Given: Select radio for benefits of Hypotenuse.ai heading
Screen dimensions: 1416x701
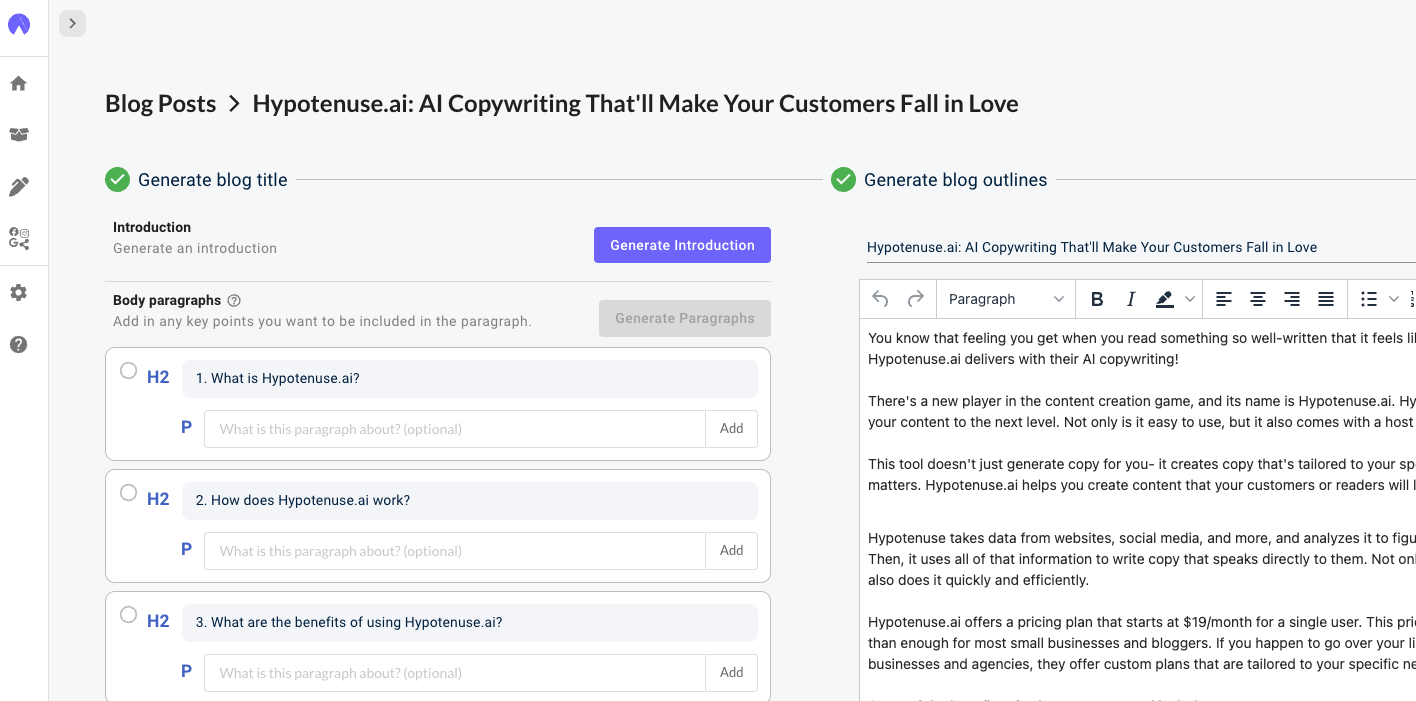Looking at the screenshot, I should [128, 615].
